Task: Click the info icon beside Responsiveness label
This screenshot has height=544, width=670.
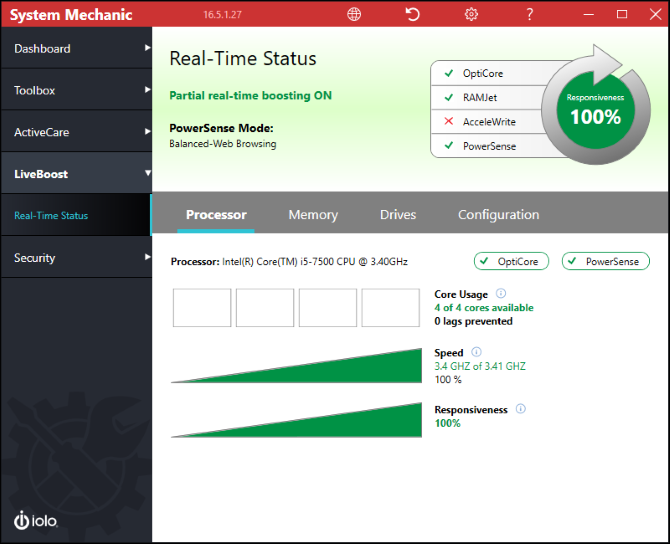Action: (x=520, y=409)
